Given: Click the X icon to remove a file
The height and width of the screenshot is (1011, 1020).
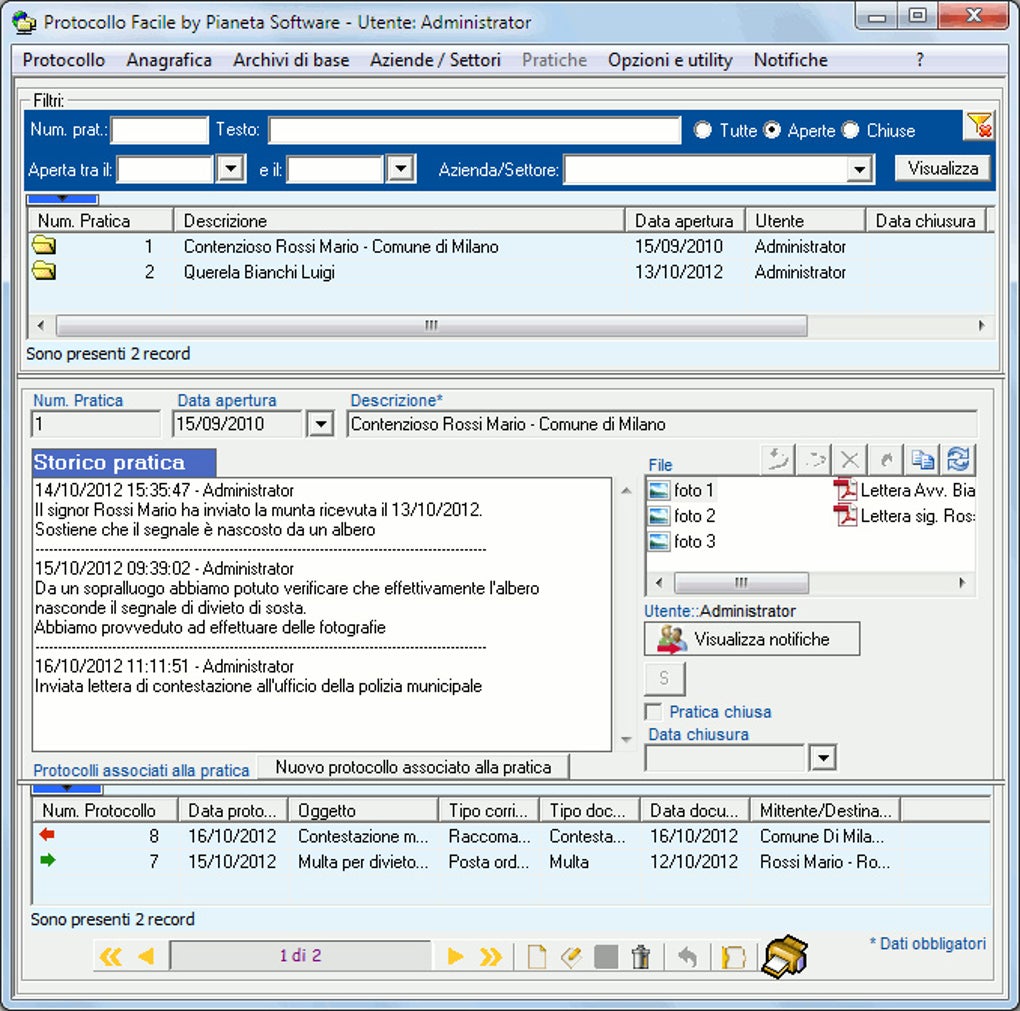Looking at the screenshot, I should click(849, 459).
